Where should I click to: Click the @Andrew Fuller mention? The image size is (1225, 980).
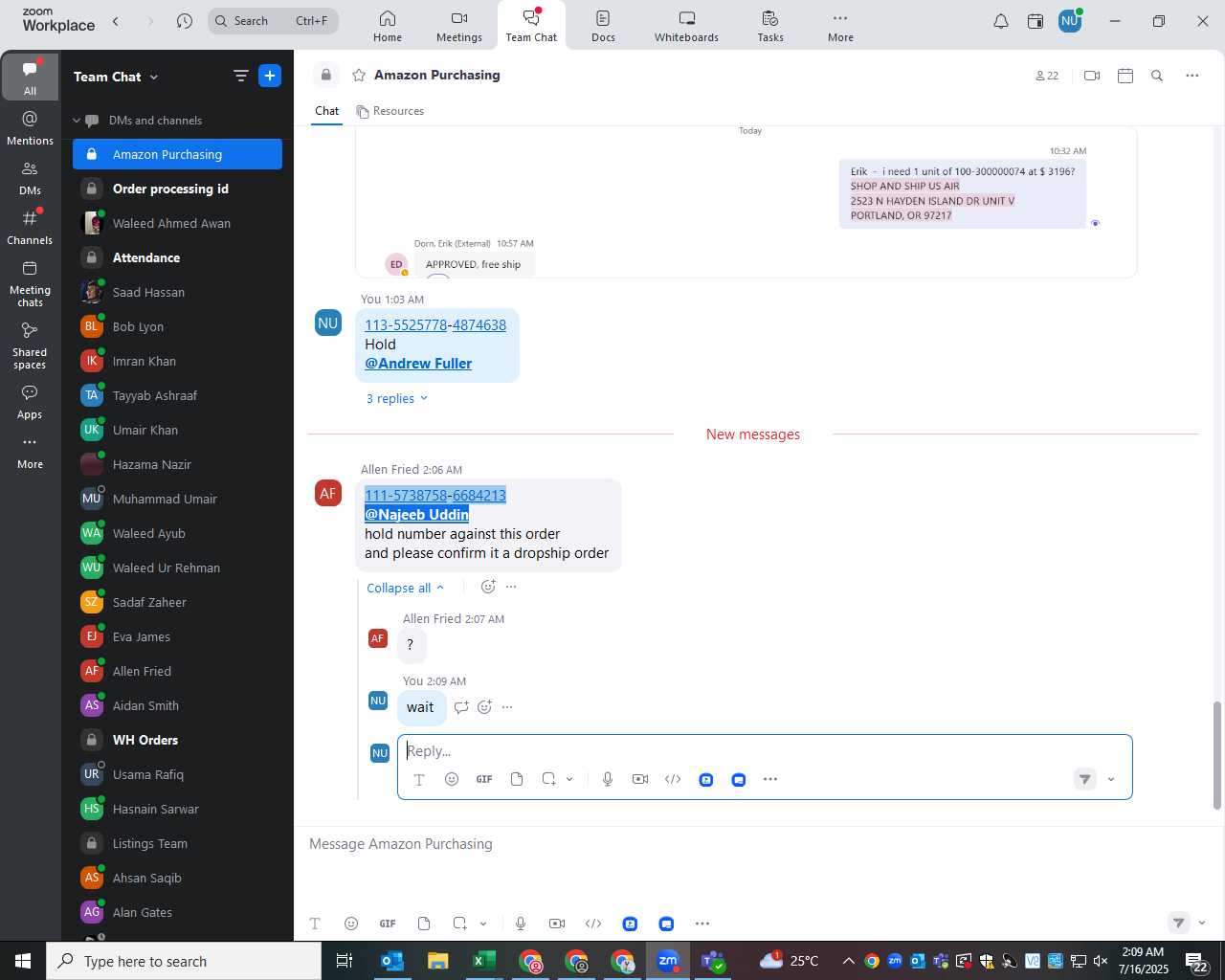pyautogui.click(x=418, y=364)
